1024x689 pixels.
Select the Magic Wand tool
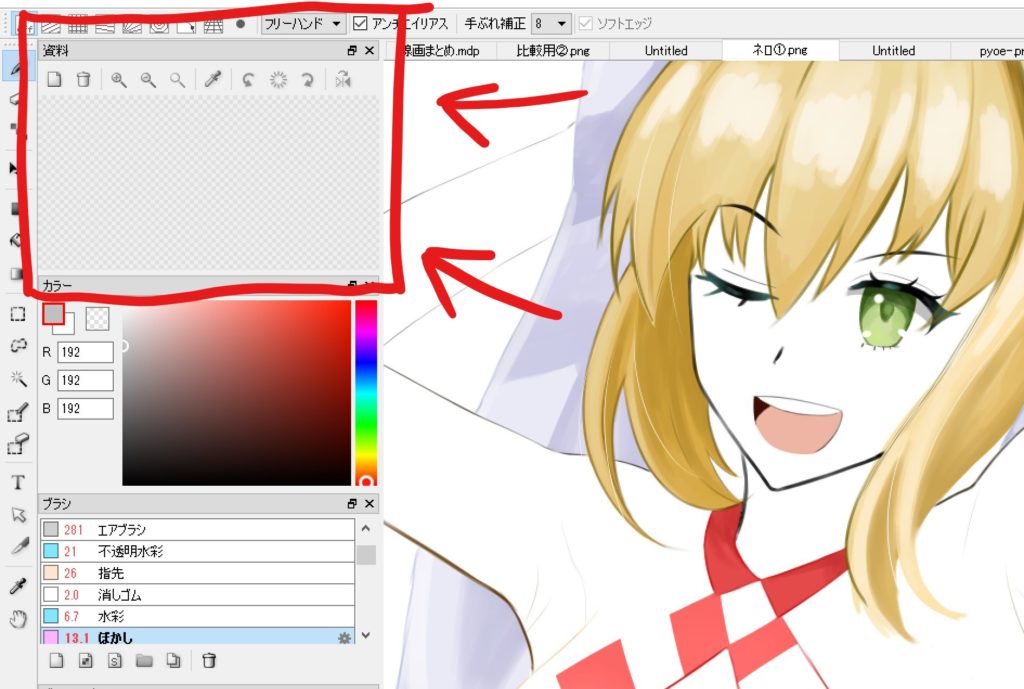click(17, 378)
